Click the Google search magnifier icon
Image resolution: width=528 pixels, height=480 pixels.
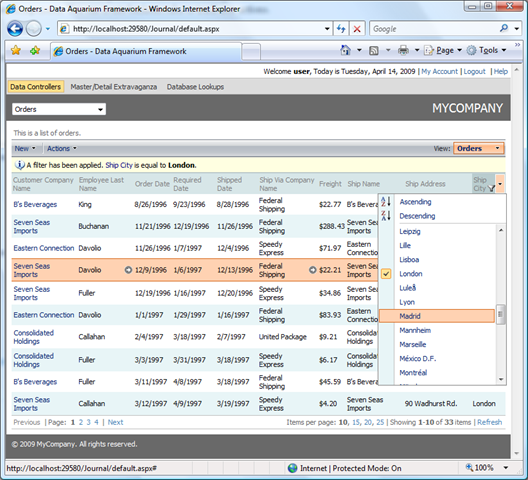click(504, 29)
